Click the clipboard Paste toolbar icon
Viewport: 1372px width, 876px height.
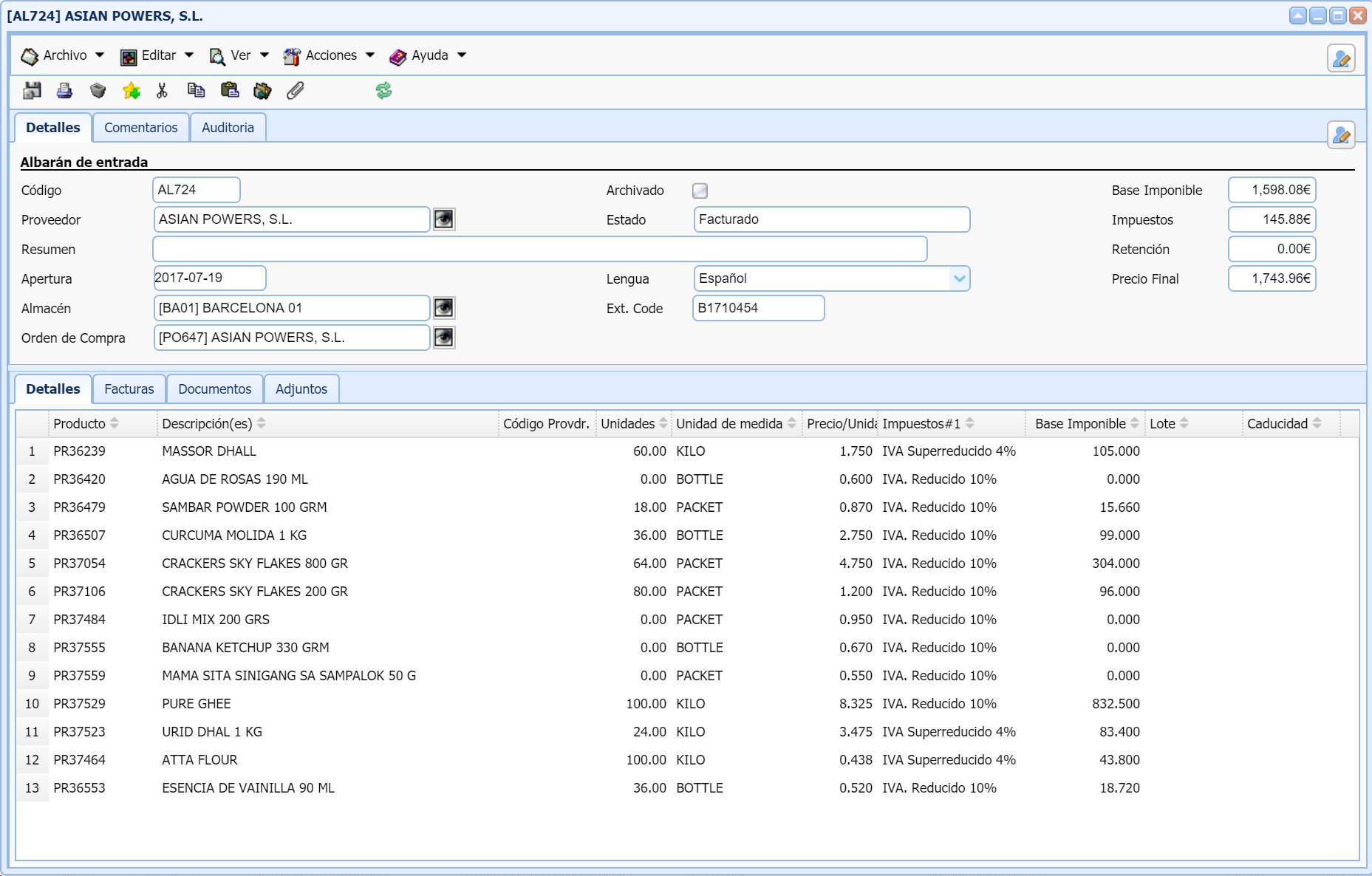tap(230, 91)
